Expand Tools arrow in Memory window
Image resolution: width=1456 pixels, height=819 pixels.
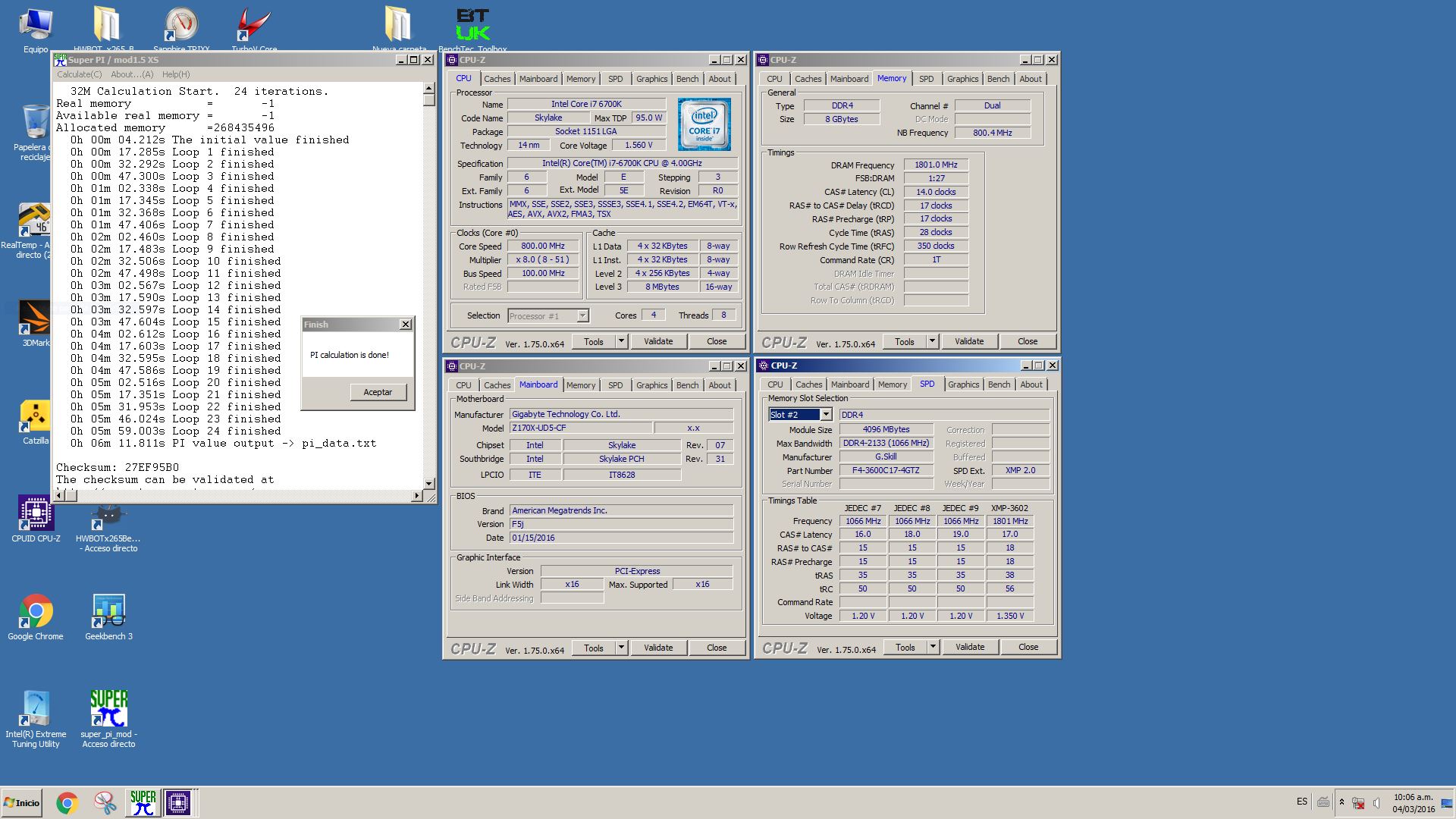pos(932,341)
